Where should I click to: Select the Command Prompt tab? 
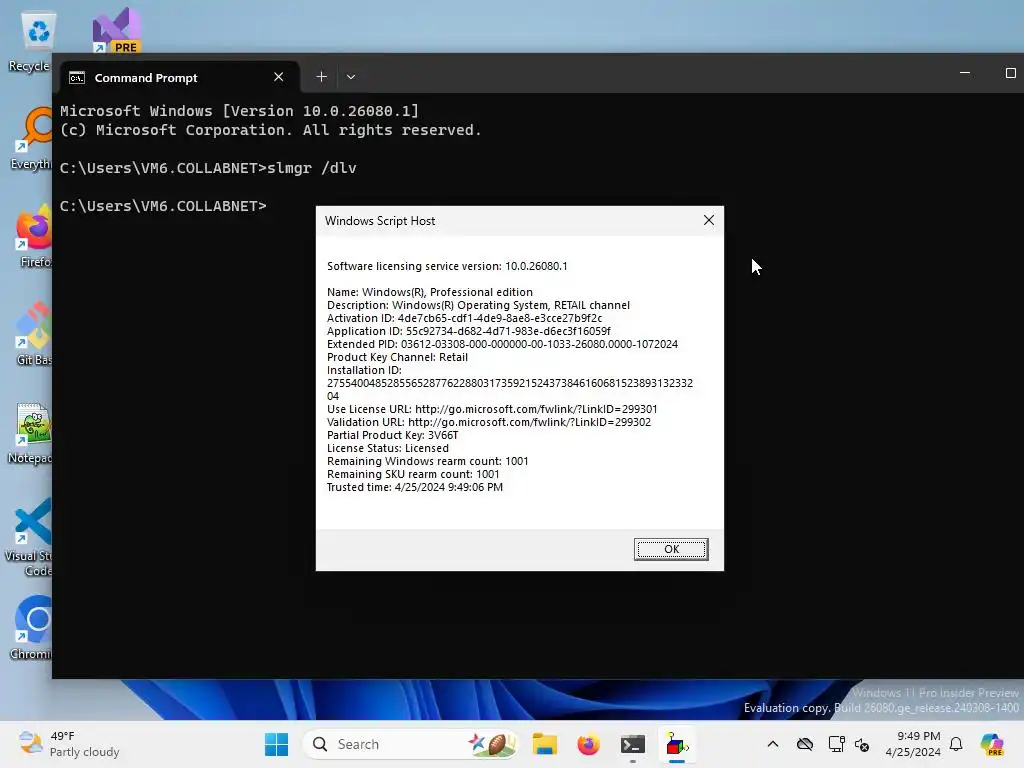[179, 77]
